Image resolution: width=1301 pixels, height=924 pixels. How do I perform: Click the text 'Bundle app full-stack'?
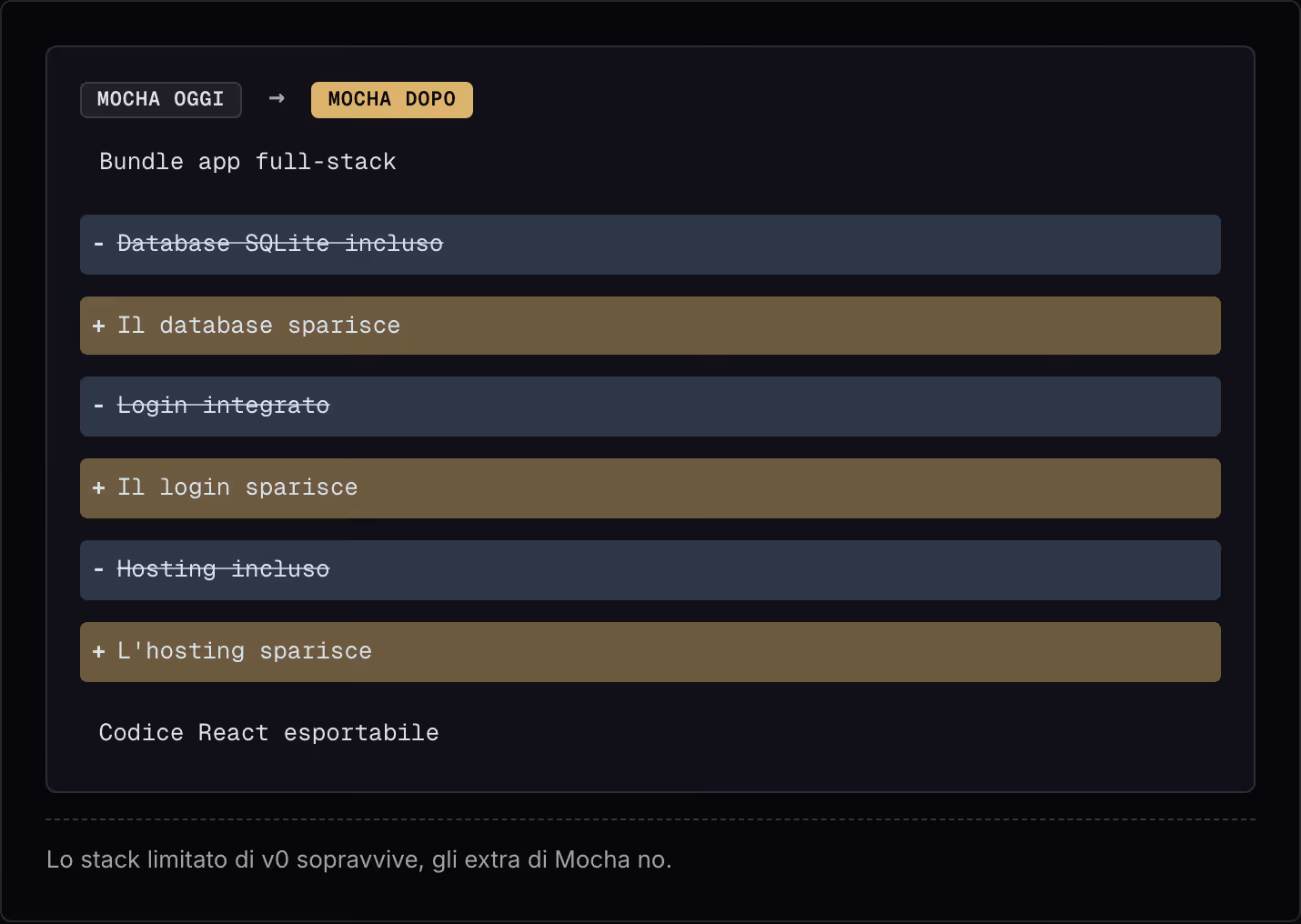coord(247,162)
